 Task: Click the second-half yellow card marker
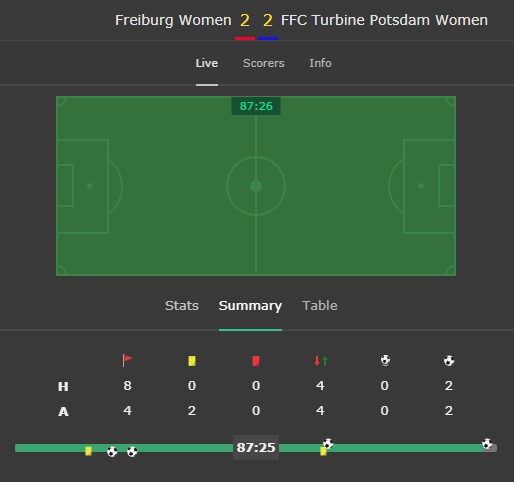[x=323, y=451]
